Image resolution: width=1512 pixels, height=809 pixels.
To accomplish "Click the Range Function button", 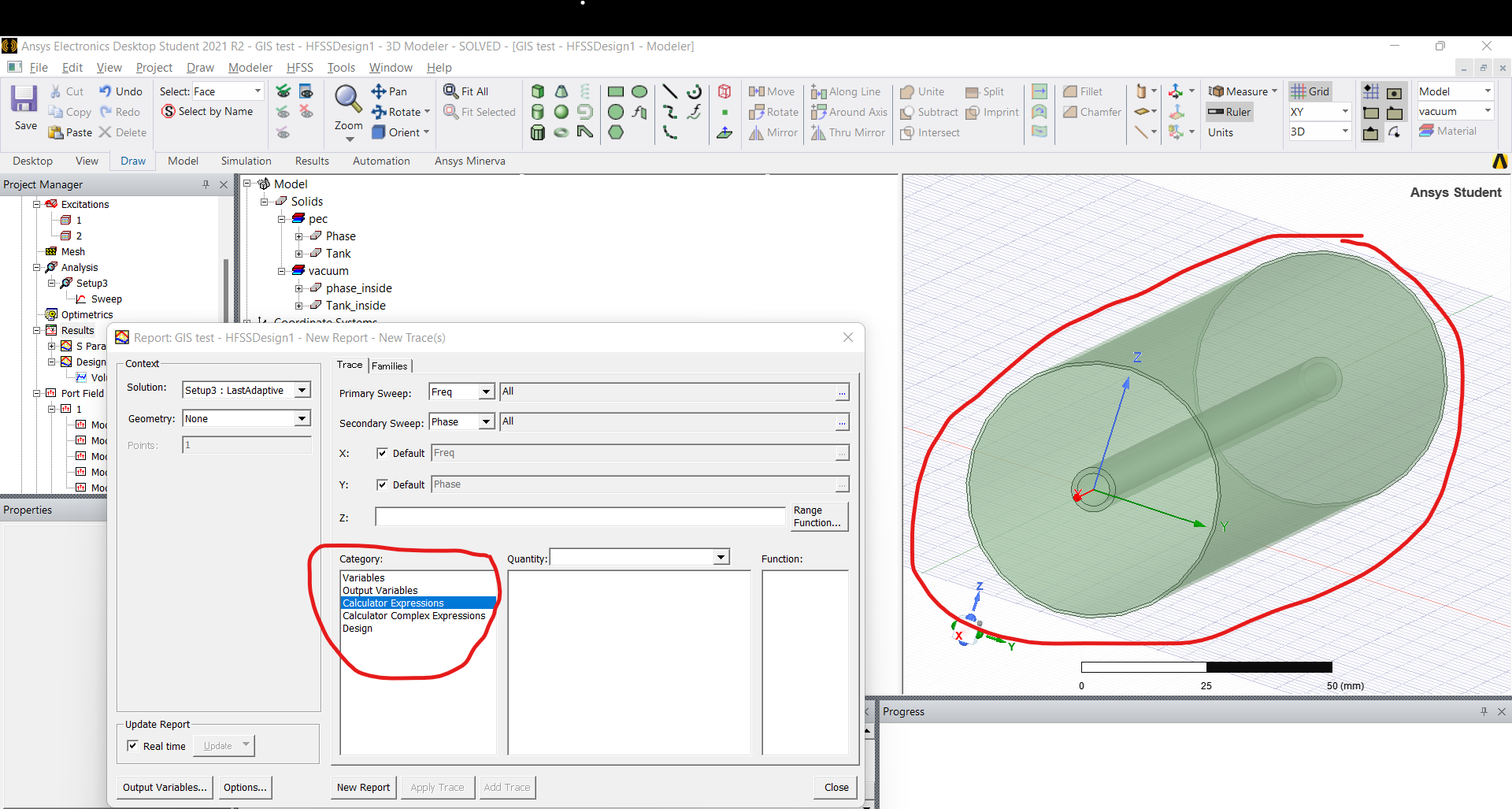I will 818,517.
